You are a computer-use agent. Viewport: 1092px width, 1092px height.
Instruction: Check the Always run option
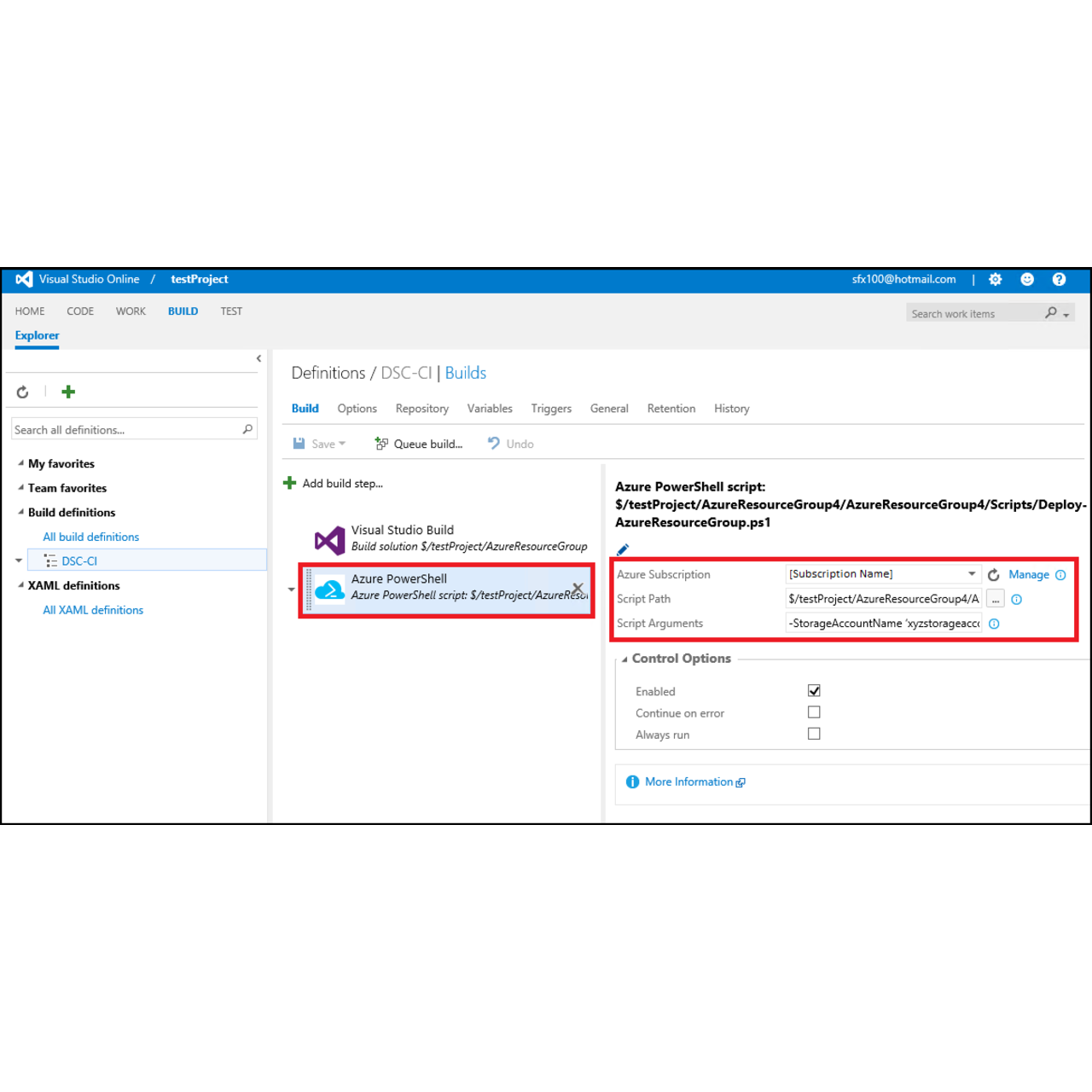click(814, 734)
